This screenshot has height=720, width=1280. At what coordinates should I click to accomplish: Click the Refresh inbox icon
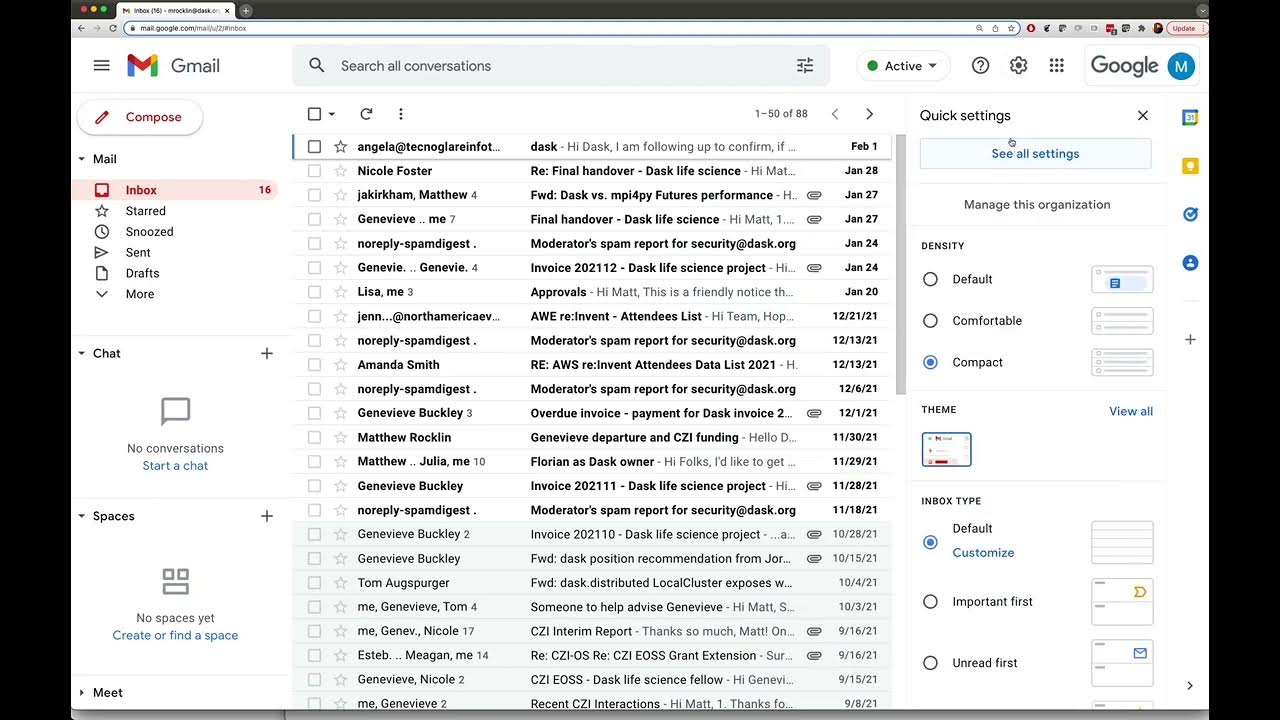coord(366,114)
